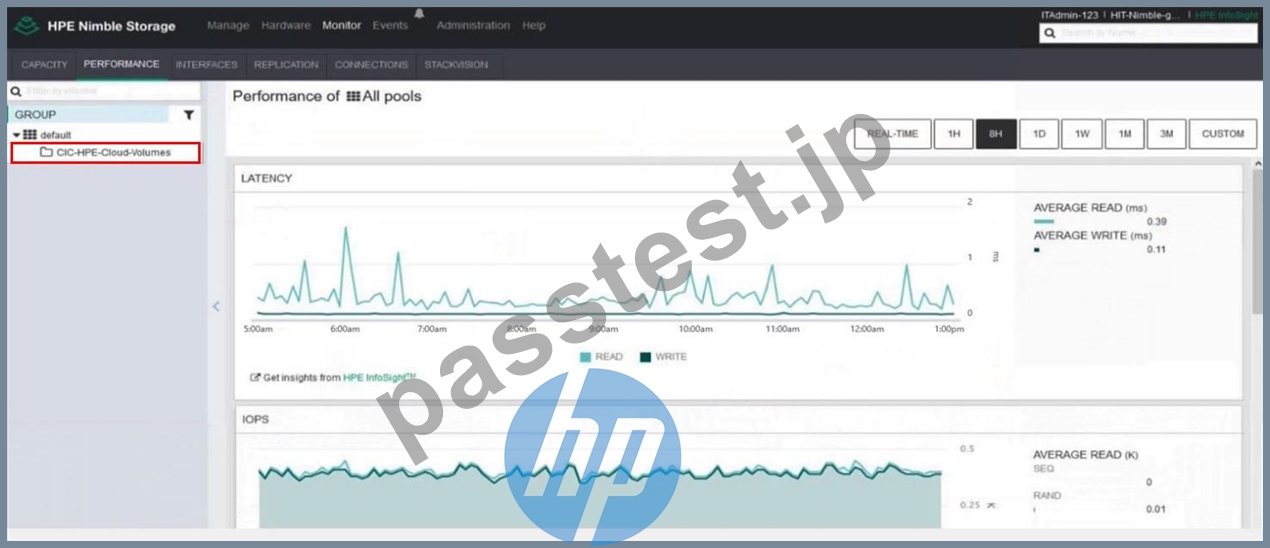Image resolution: width=1270 pixels, height=548 pixels.
Task: Click the folder icon of CIC-HPE-Cloud-Volumes
Action: pos(46,153)
